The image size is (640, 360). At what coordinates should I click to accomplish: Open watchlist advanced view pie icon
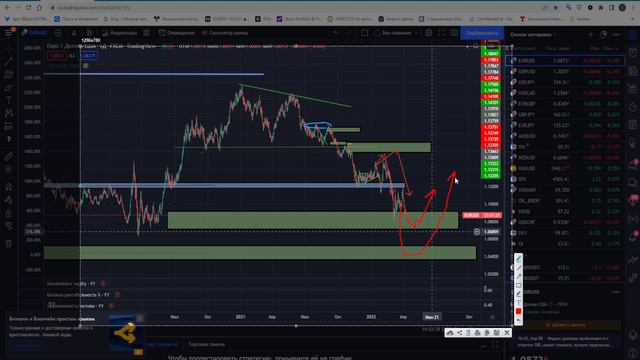603,35
